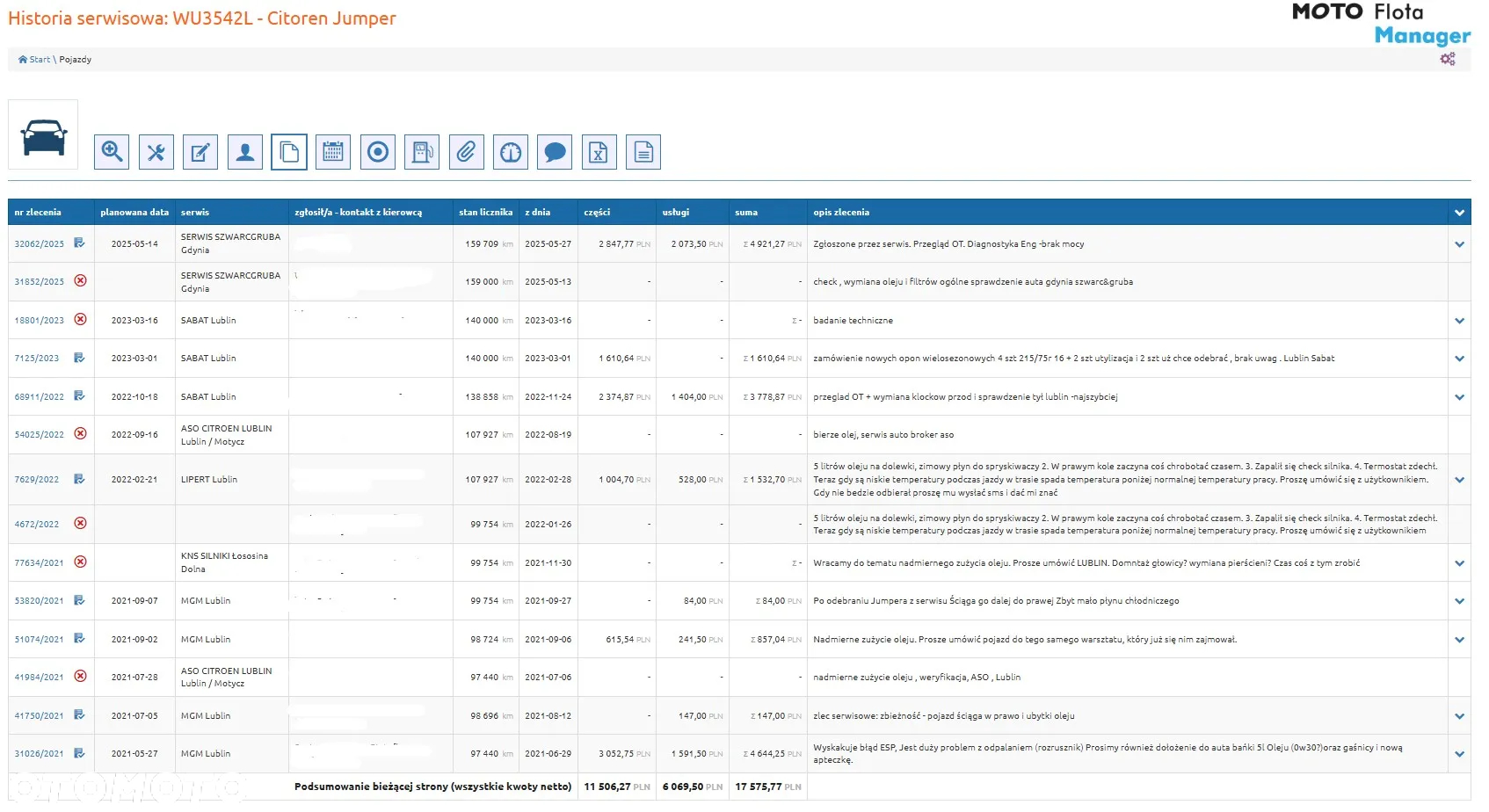Click edit icon beside order 41750/2021
Image resolution: width=1489 pixels, height=812 pixels.
click(x=79, y=715)
